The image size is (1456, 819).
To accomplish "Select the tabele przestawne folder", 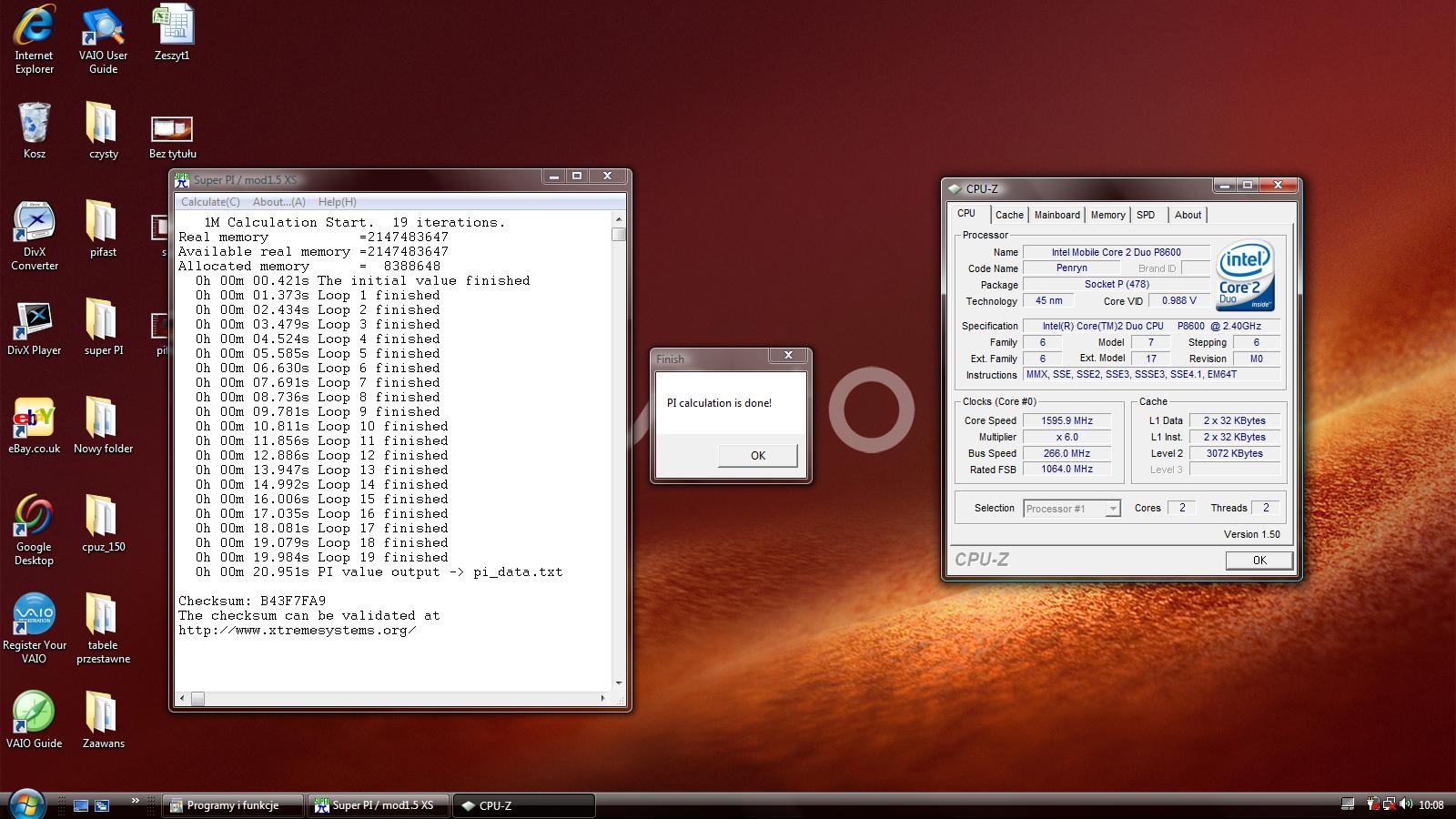I will pos(103,628).
